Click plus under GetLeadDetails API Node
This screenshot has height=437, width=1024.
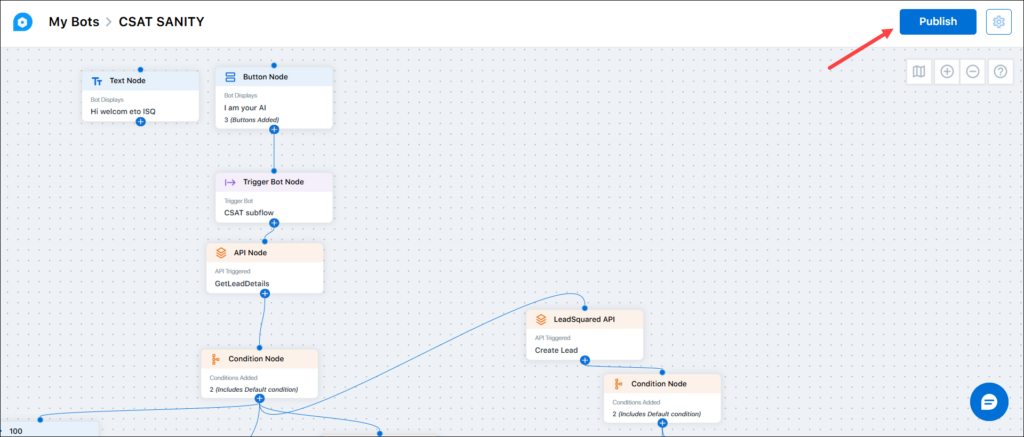264,294
